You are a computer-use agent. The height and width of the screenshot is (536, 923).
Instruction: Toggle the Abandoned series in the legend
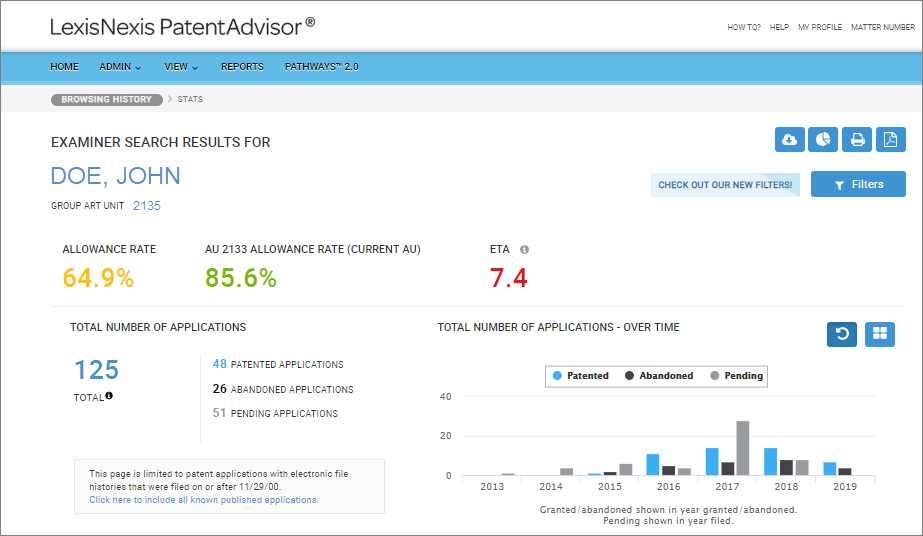[659, 375]
